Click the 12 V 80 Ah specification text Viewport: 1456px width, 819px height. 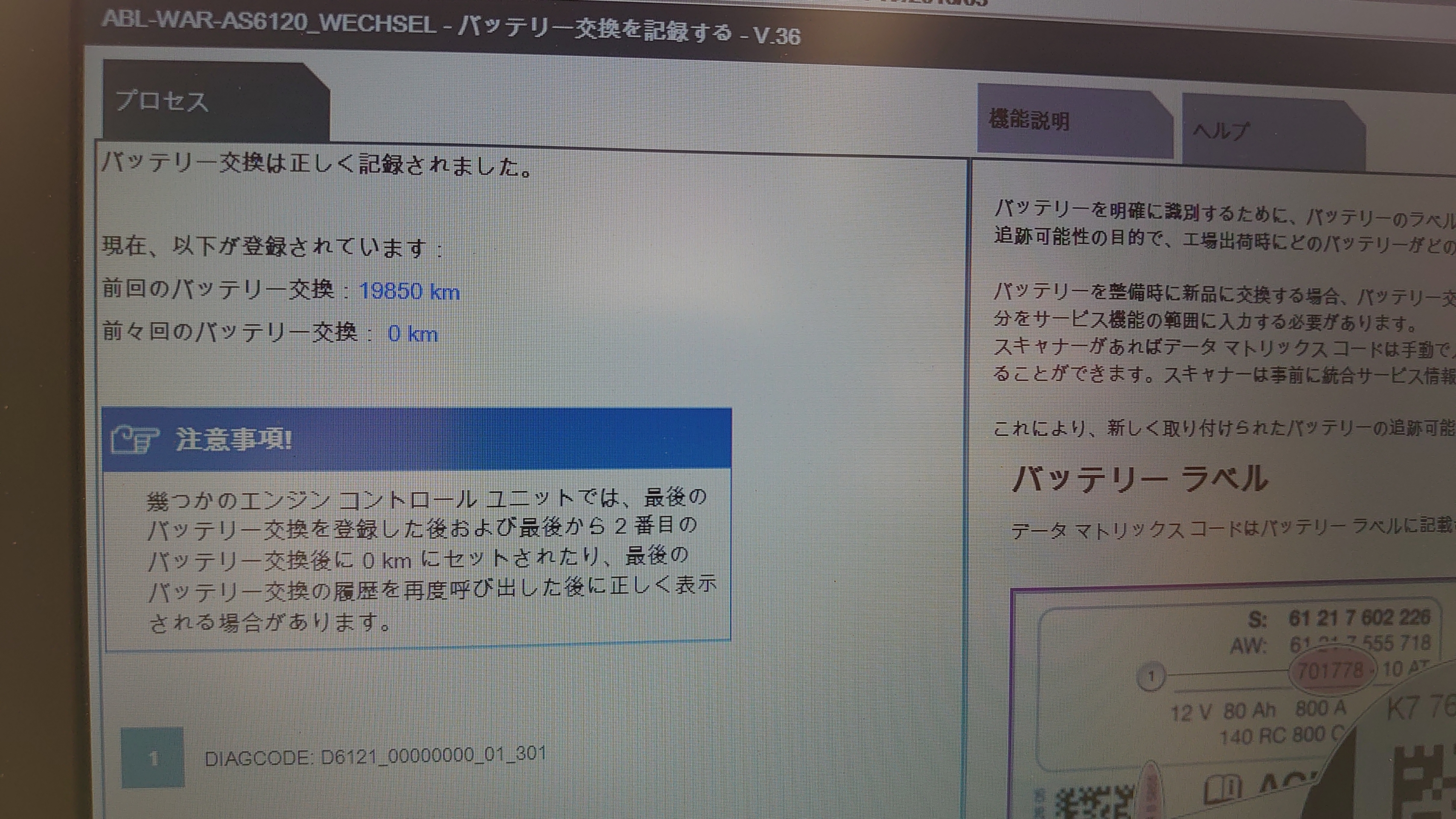(x=1224, y=712)
